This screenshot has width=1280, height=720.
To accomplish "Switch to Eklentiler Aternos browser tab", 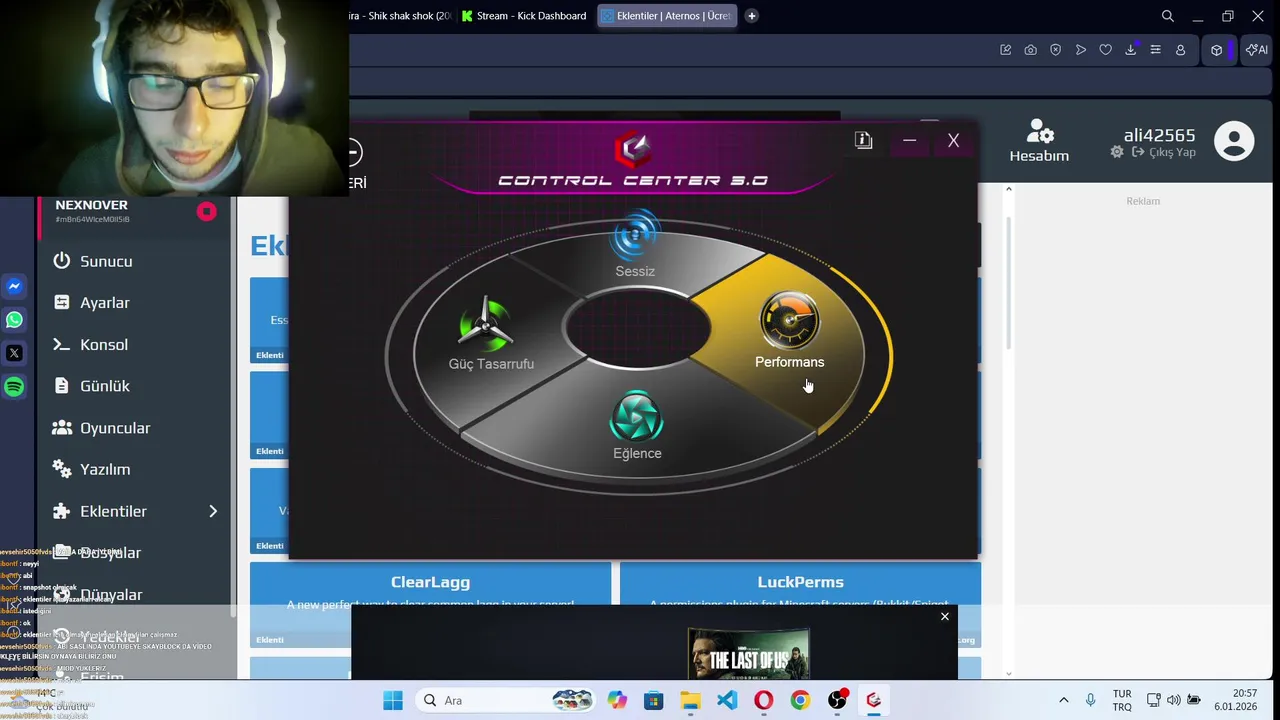I will coord(666,16).
